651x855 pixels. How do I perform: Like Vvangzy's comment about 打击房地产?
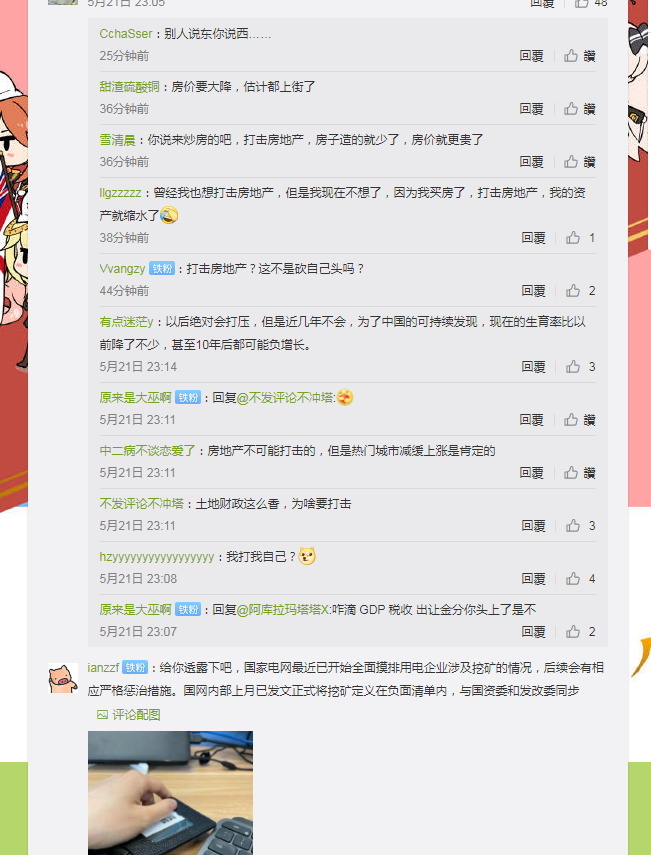pos(572,291)
